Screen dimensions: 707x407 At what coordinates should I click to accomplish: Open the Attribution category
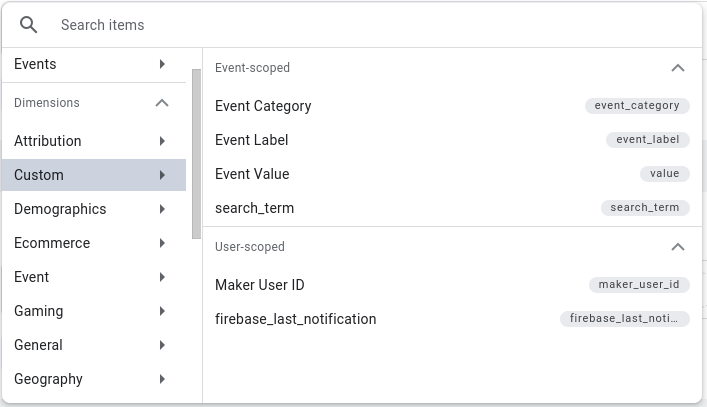coord(94,141)
